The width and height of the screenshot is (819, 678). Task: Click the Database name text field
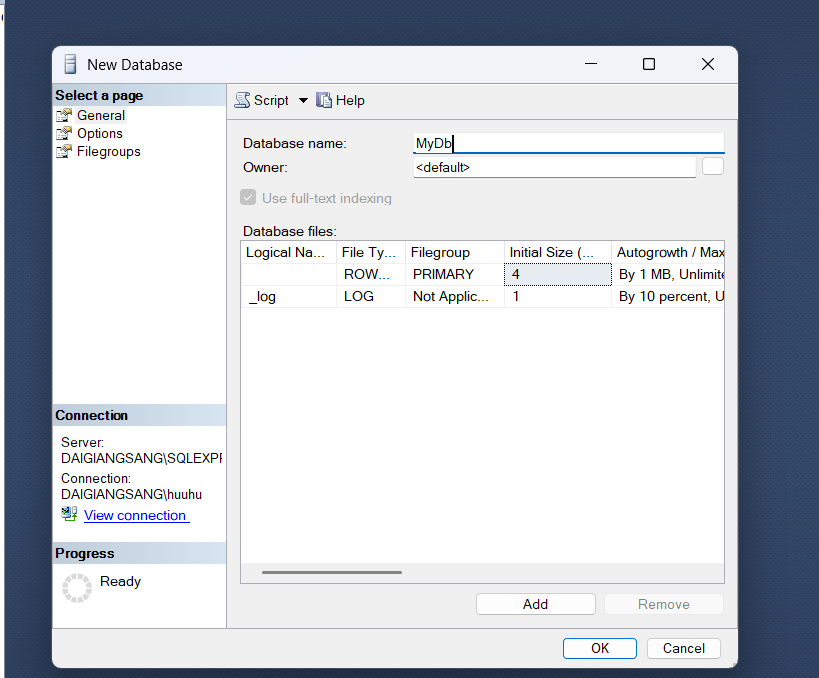pyautogui.click(x=568, y=143)
